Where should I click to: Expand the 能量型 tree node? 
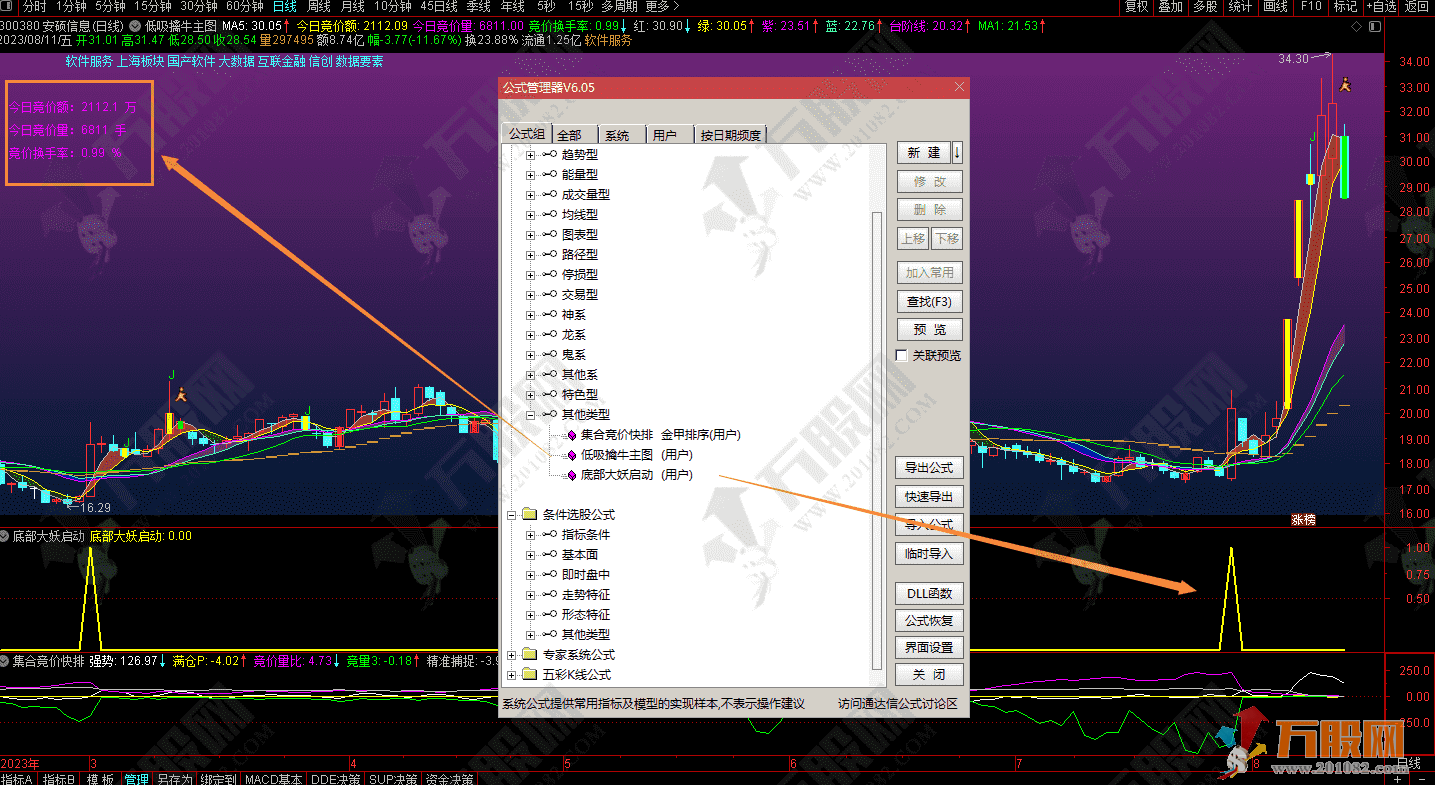(x=531, y=175)
